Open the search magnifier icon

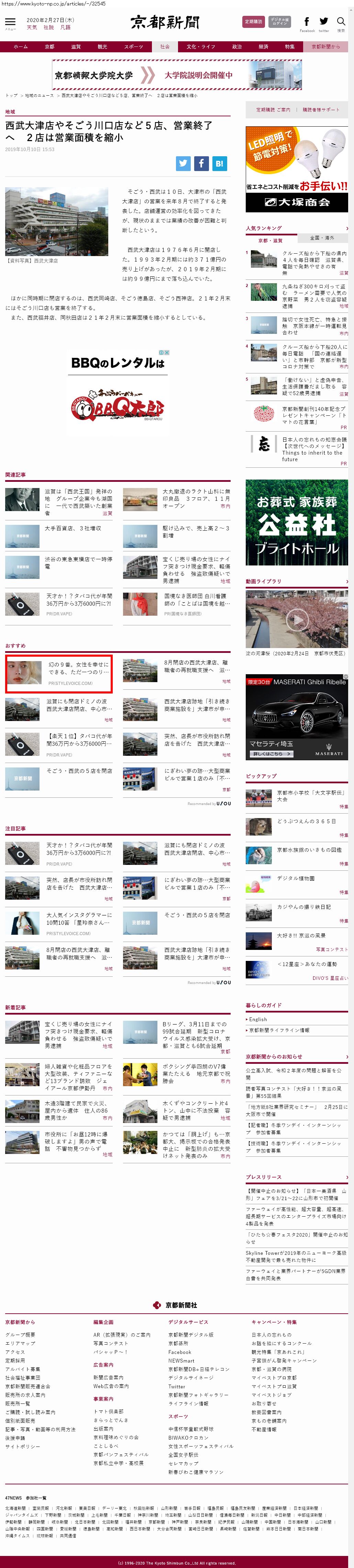(x=341, y=21)
